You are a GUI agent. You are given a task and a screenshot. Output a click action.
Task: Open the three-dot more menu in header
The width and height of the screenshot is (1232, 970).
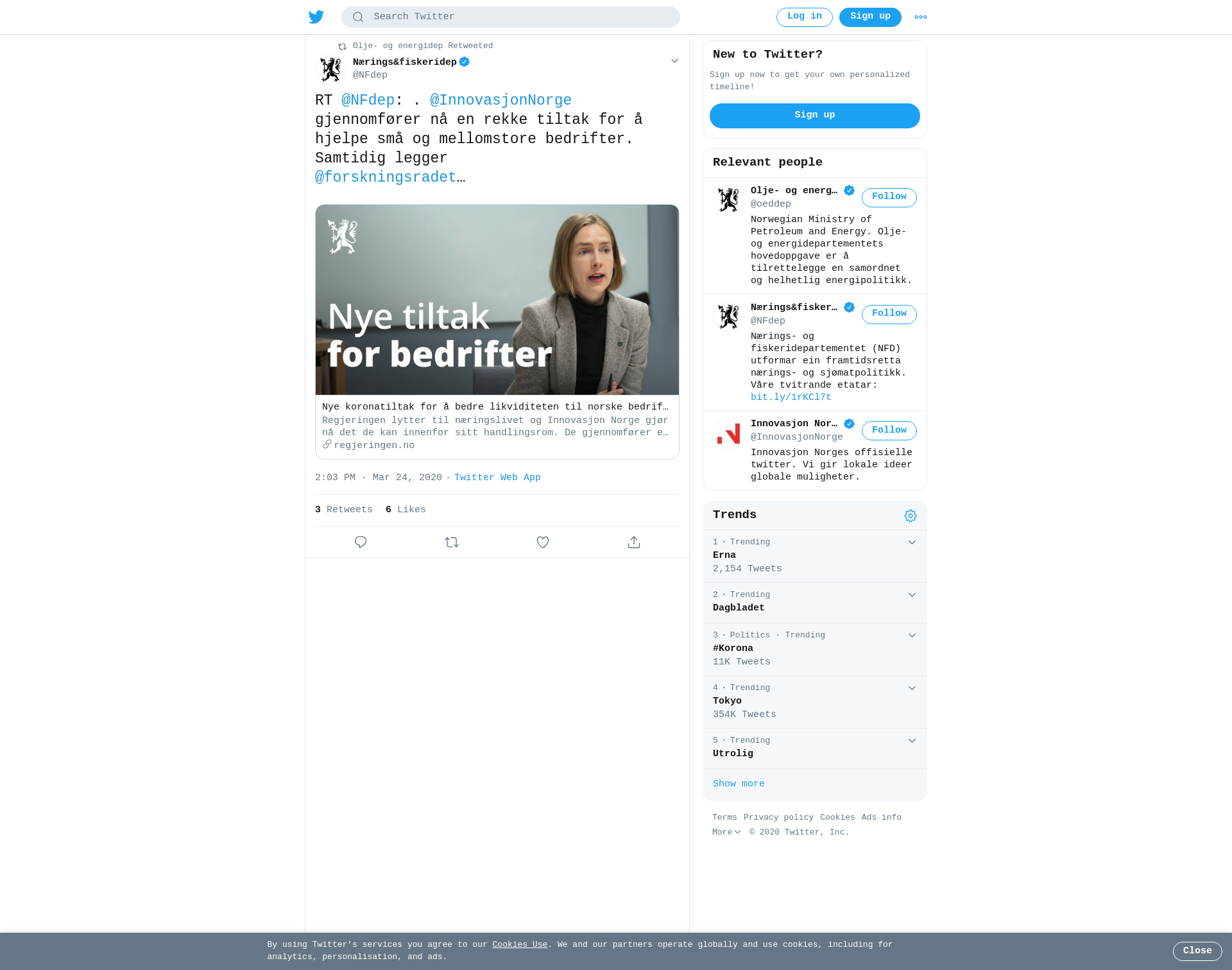921,17
